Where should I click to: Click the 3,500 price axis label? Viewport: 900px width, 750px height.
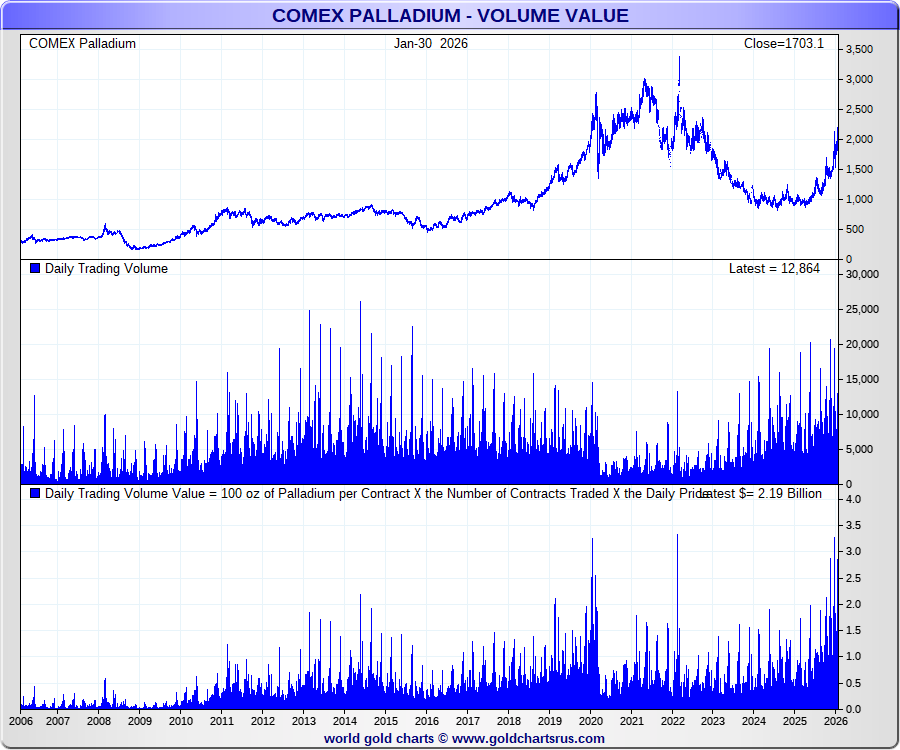859,49
